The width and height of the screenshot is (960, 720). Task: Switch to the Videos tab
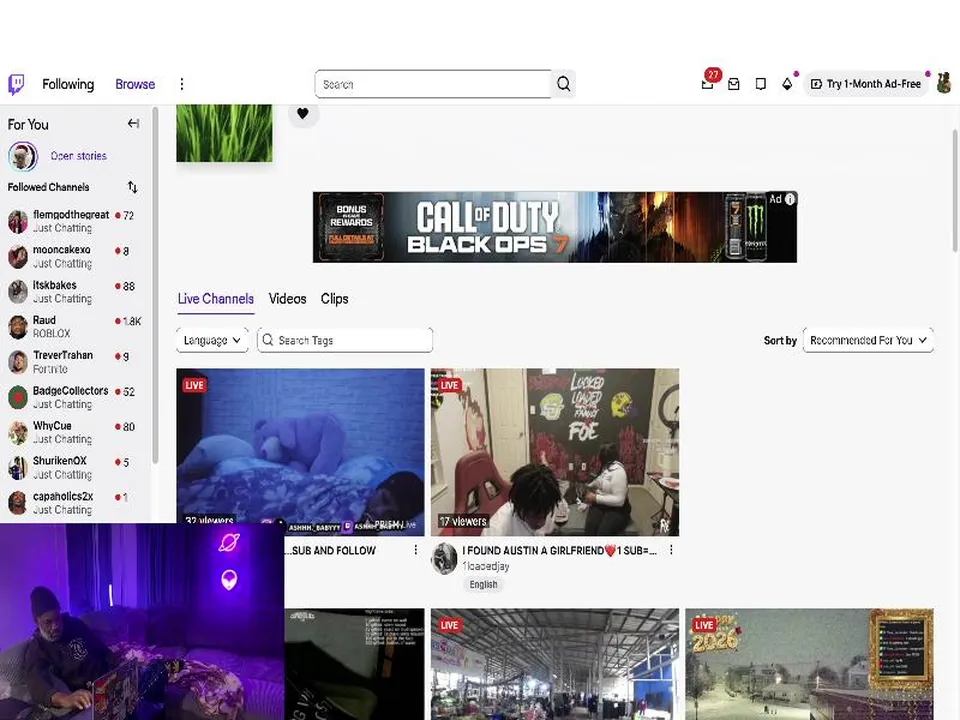(x=287, y=299)
